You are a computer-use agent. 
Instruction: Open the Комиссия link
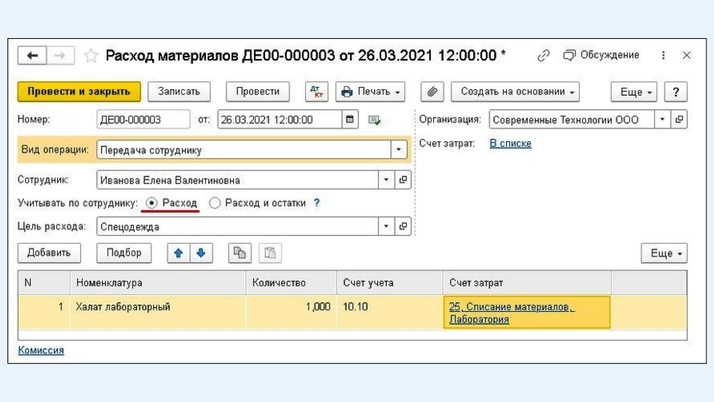[41, 350]
